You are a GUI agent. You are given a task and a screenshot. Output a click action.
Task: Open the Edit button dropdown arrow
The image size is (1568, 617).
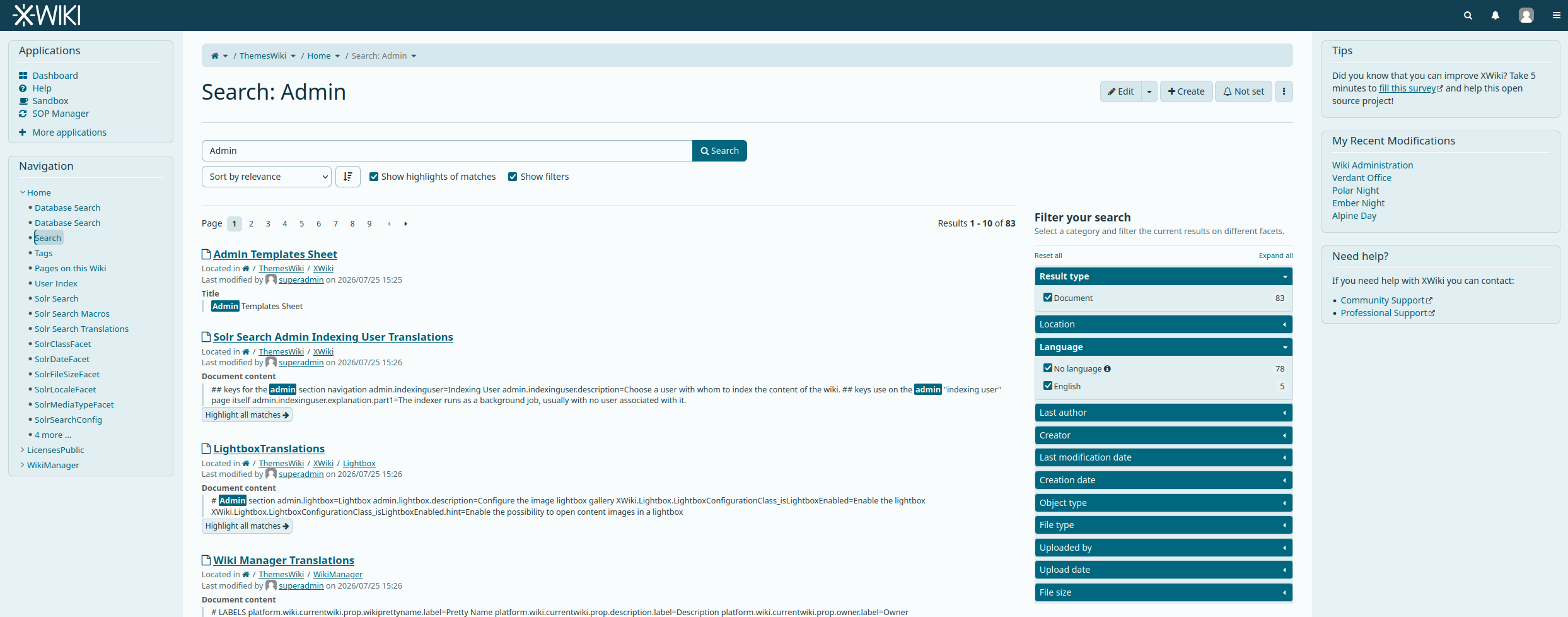tap(1149, 91)
